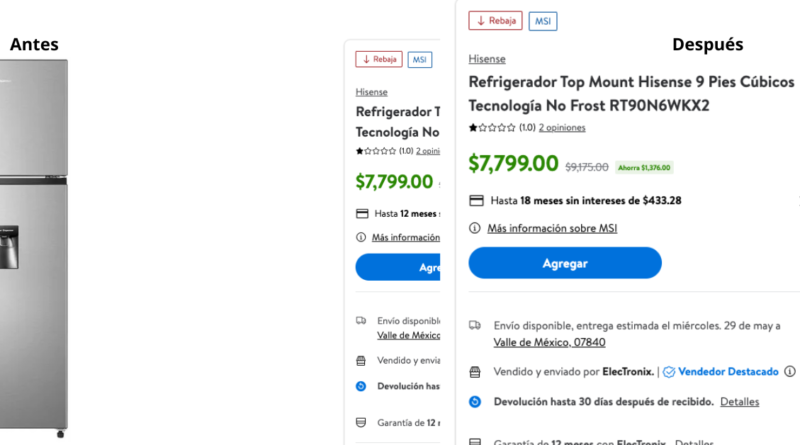Change location Valle de México, 07840

pos(549,342)
